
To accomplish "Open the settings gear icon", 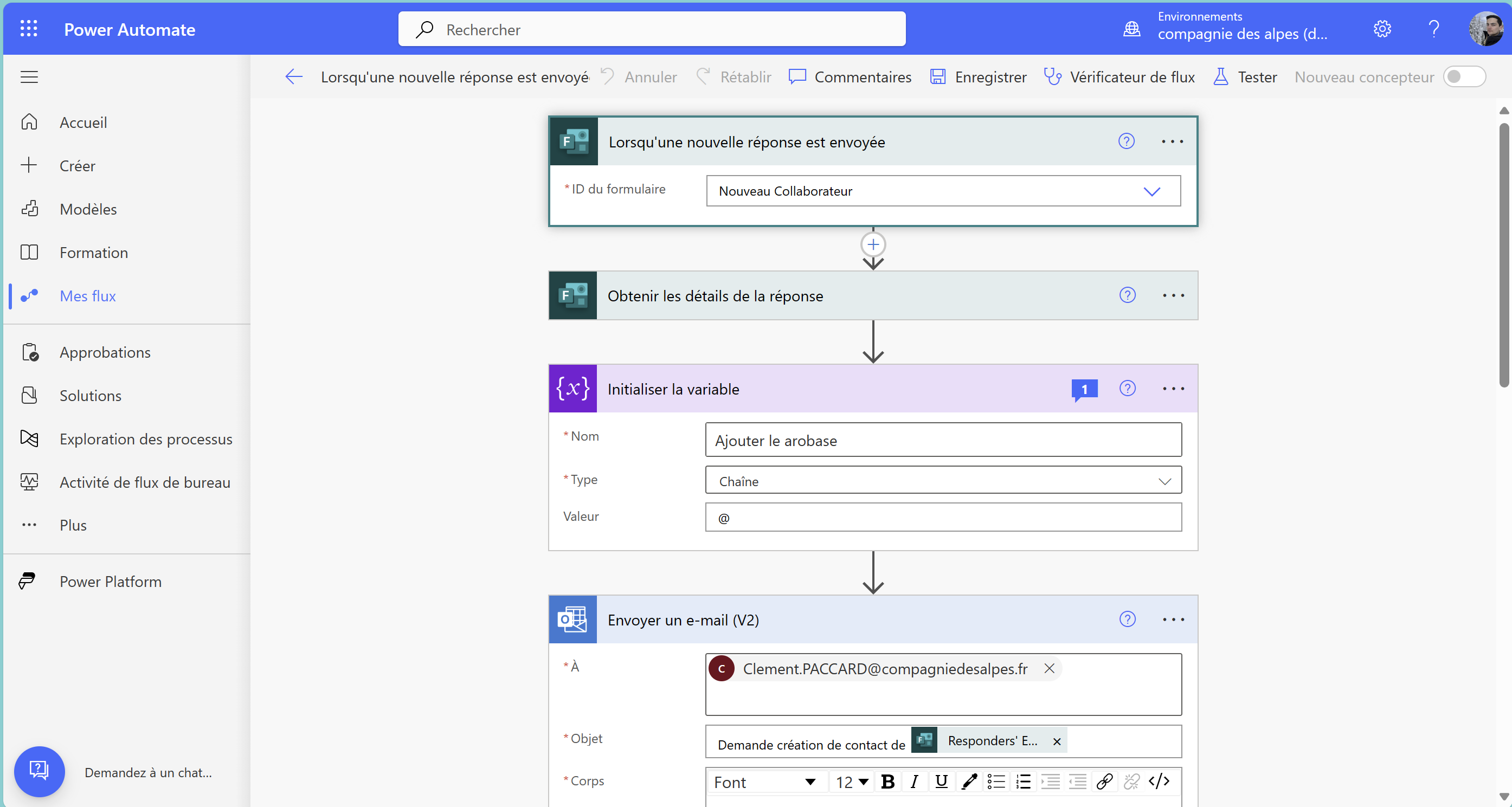I will (x=1382, y=29).
